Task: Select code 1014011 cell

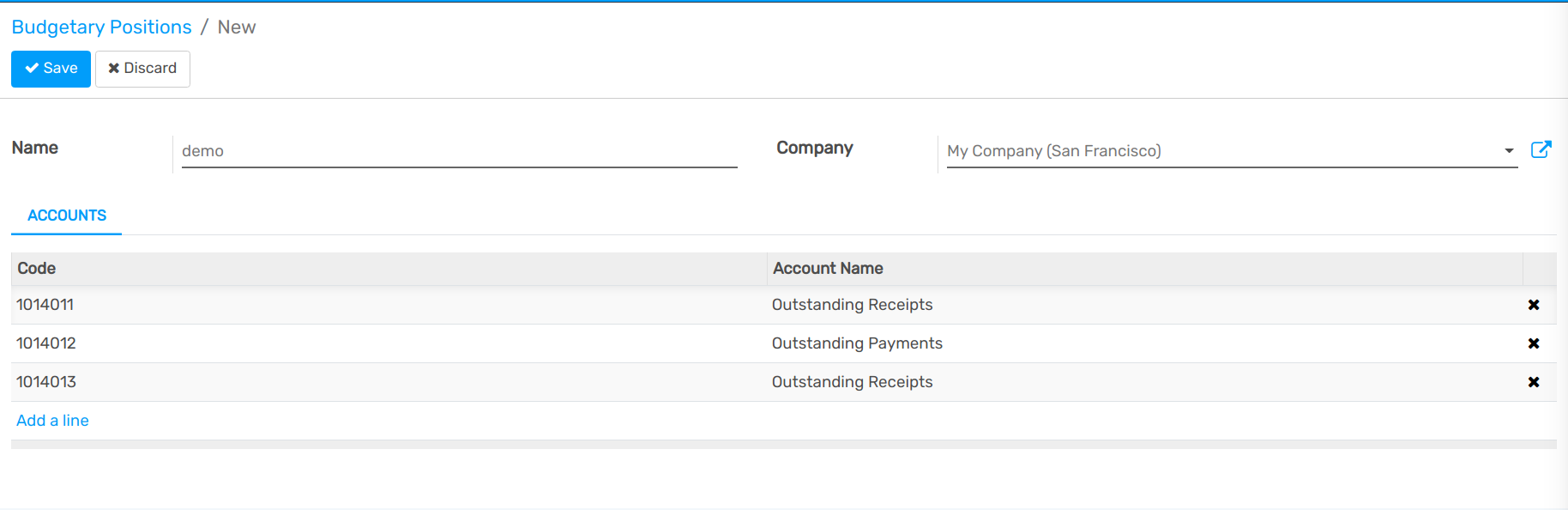Action: (x=45, y=305)
